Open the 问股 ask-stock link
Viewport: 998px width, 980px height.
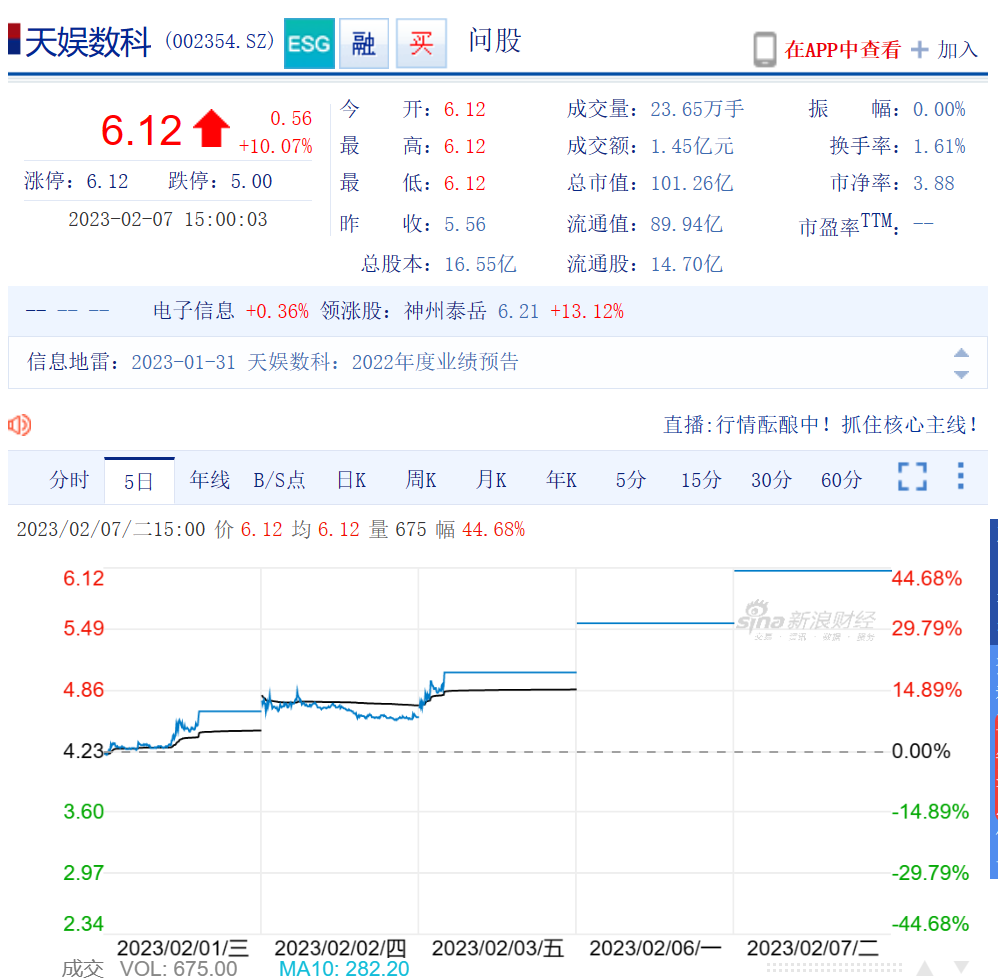click(495, 41)
